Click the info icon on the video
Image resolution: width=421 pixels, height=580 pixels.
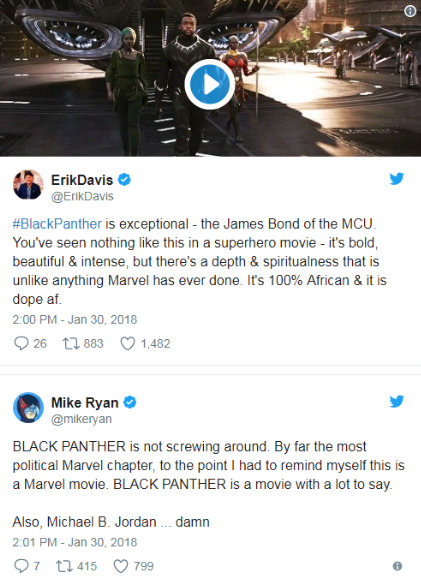pos(410,11)
